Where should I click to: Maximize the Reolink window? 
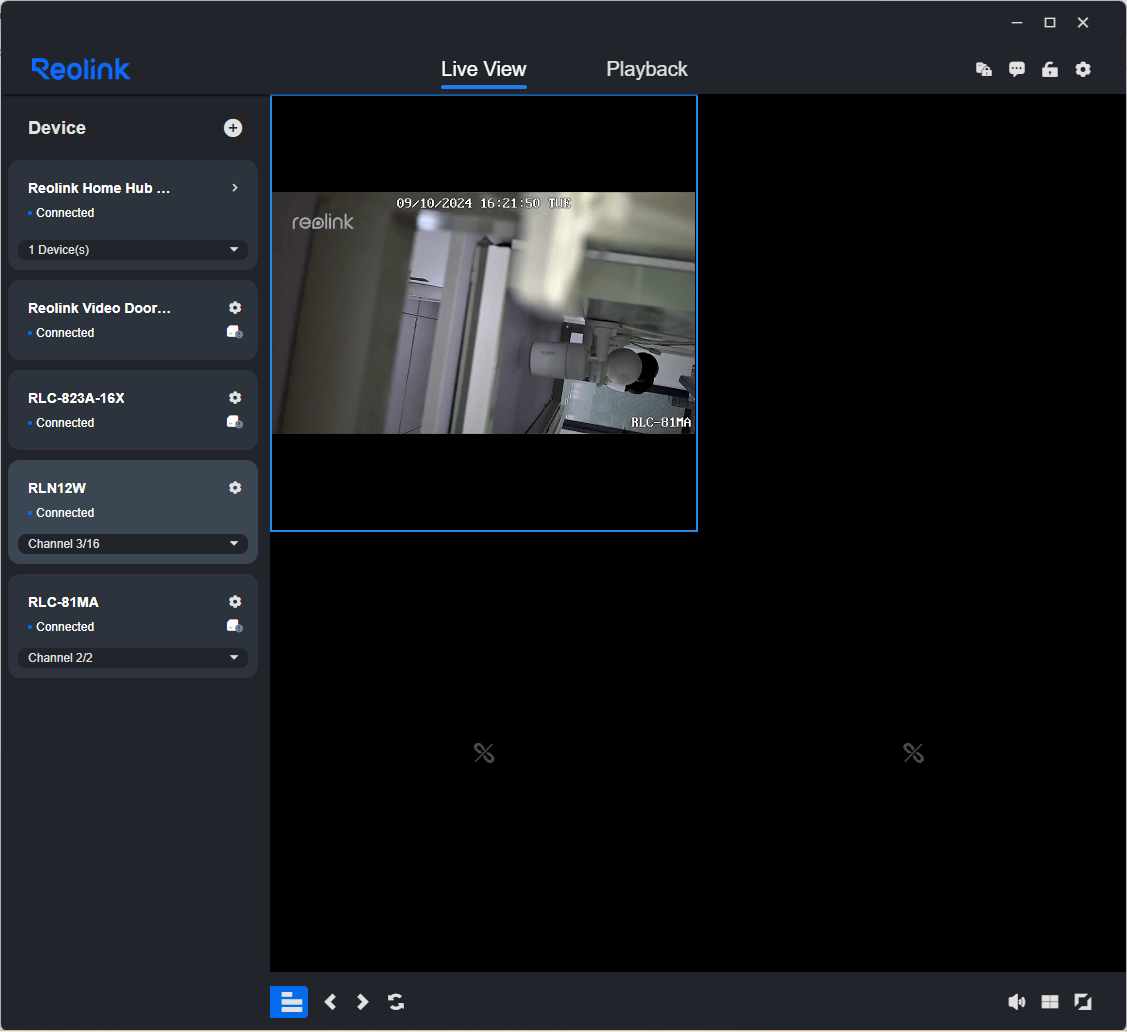pos(1050,23)
